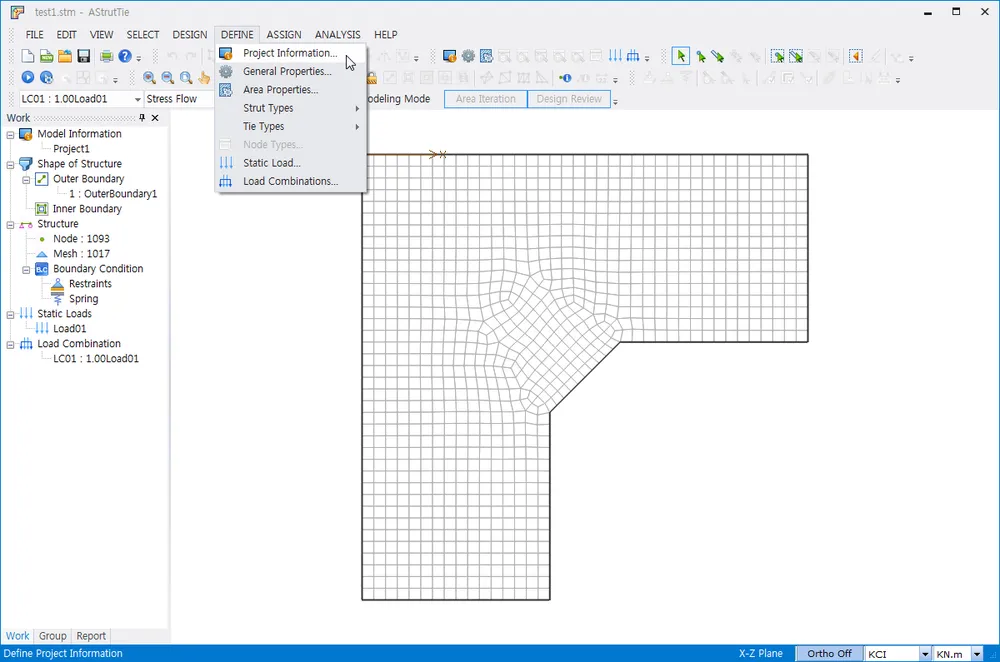Toggle the Ortho Off status button

point(829,653)
